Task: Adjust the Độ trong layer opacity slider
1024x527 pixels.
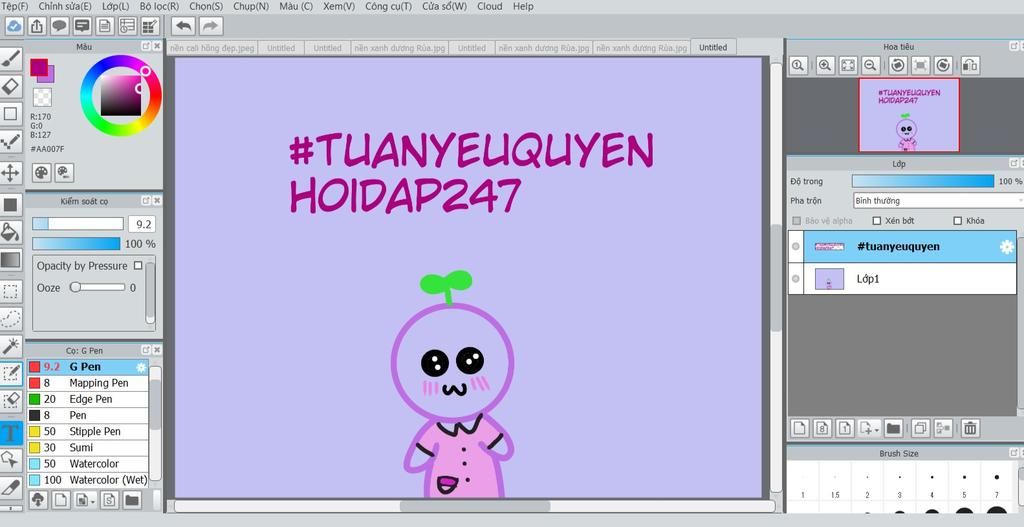Action: tap(923, 181)
